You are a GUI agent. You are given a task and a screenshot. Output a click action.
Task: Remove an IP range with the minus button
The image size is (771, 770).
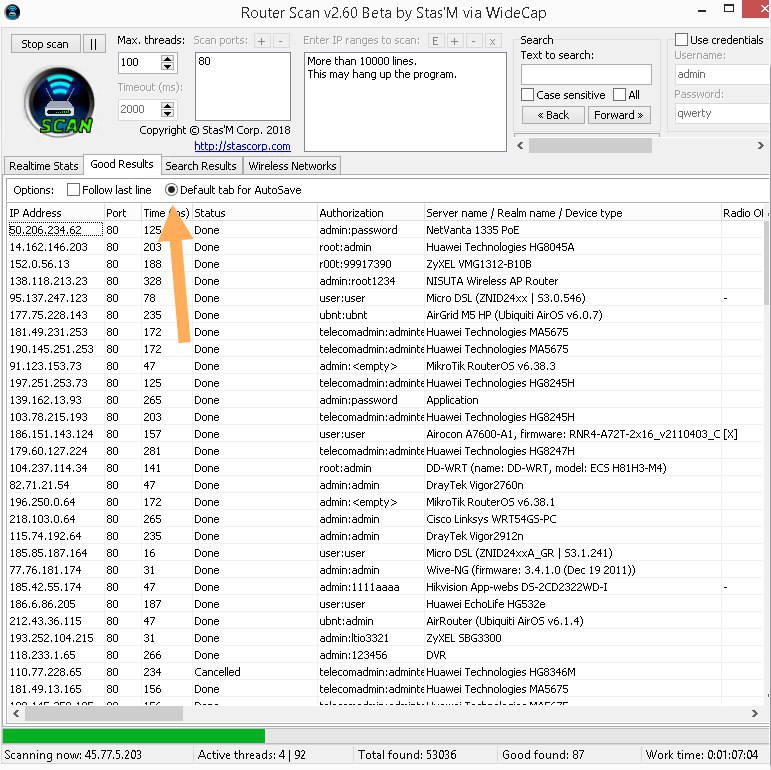pos(473,41)
